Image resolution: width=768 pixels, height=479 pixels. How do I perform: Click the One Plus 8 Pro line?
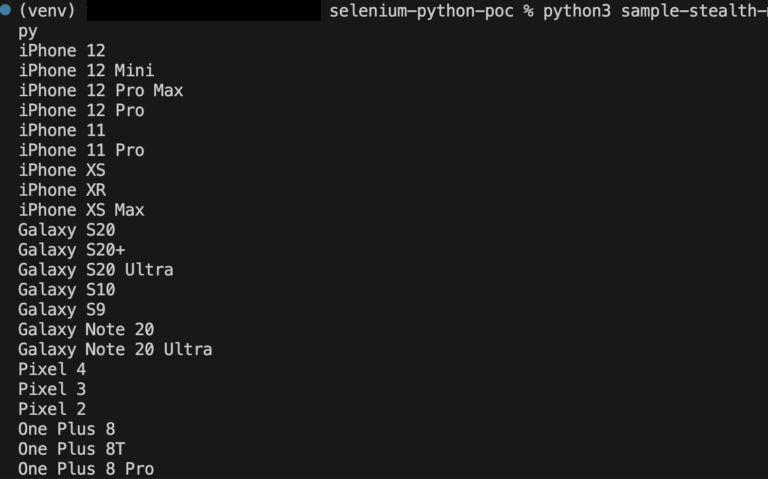[x=86, y=469]
